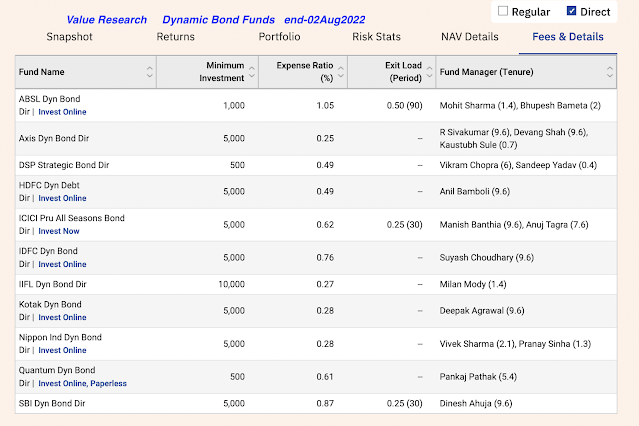Uncheck the Direct plan checkbox
The width and height of the screenshot is (639, 426).
(571, 11)
